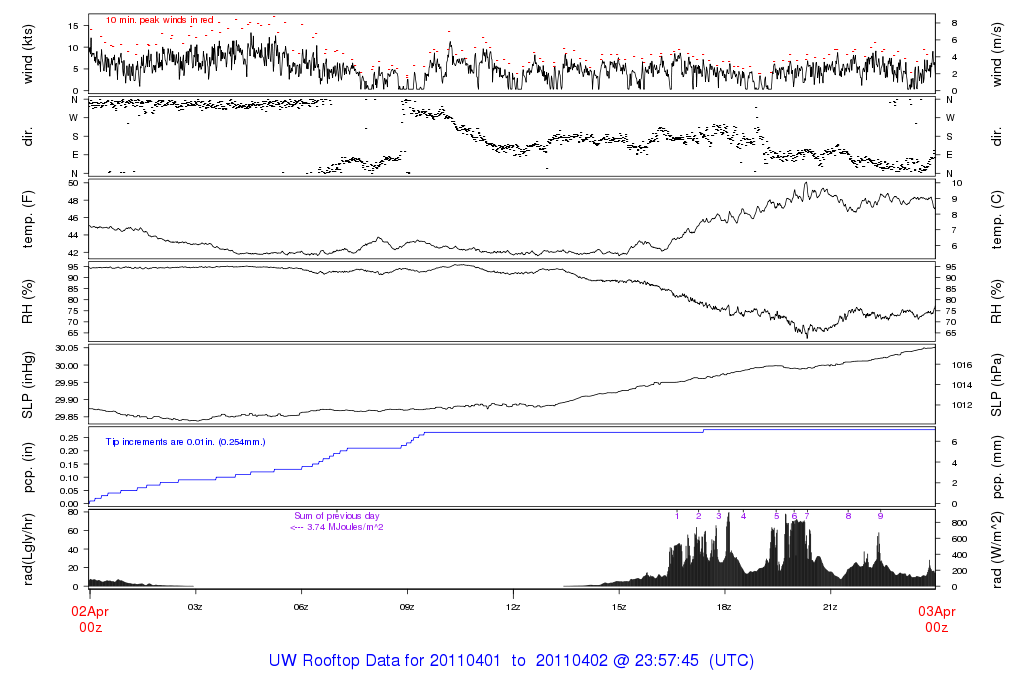The image size is (1024, 700).
Task: Click the 03Apr 00z end date label
Action: pyautogui.click(x=935, y=618)
